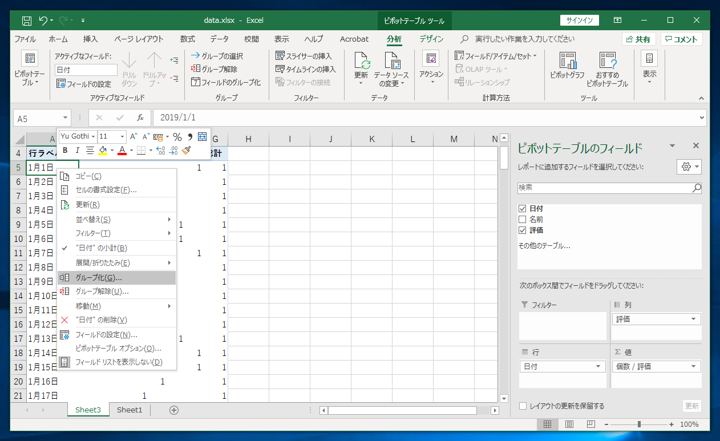Click the Comments button

(x=681, y=40)
